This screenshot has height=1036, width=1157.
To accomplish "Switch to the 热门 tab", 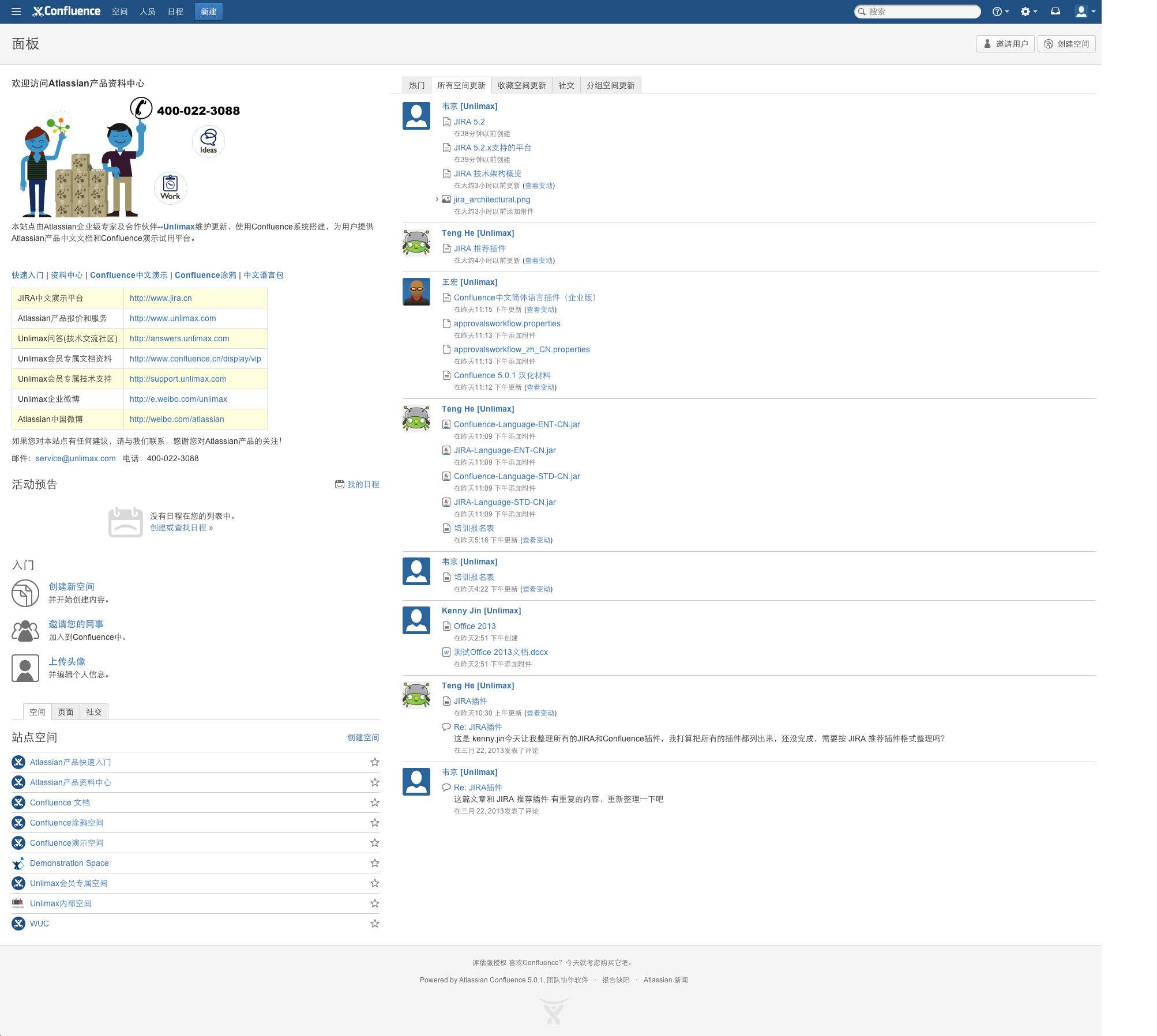I will click(416, 85).
